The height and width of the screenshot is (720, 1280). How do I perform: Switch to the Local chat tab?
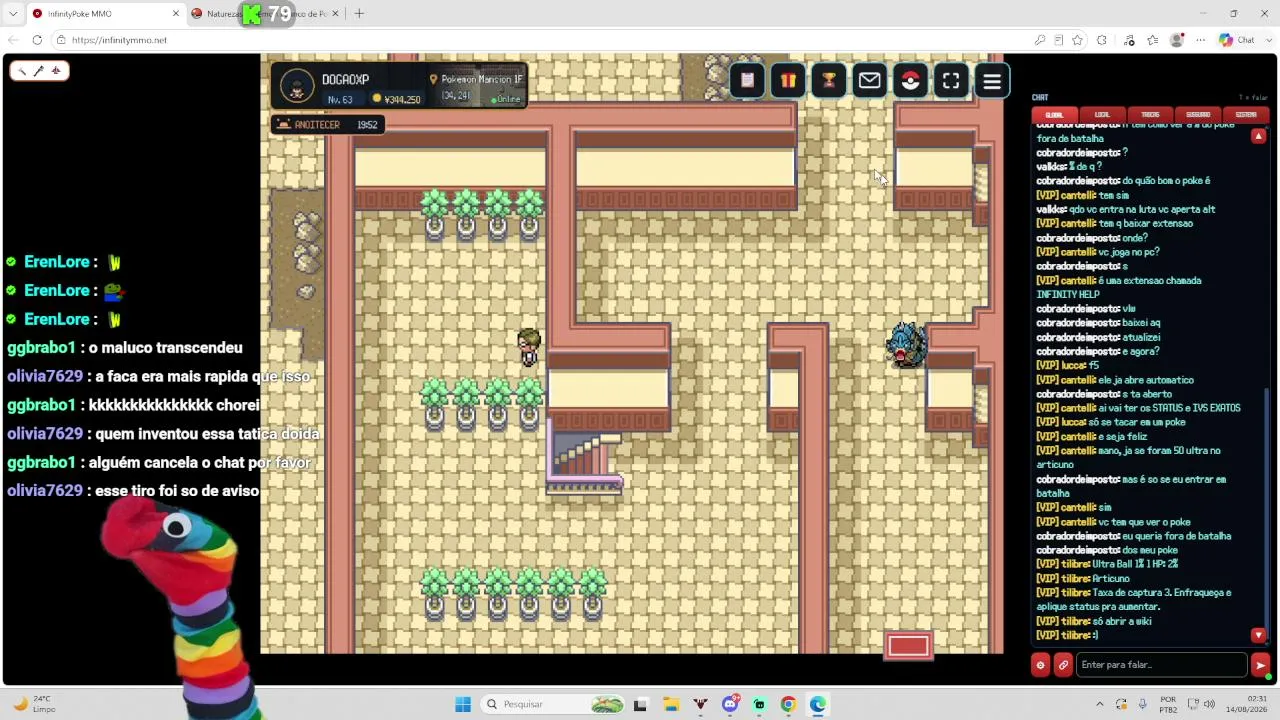coord(1102,115)
